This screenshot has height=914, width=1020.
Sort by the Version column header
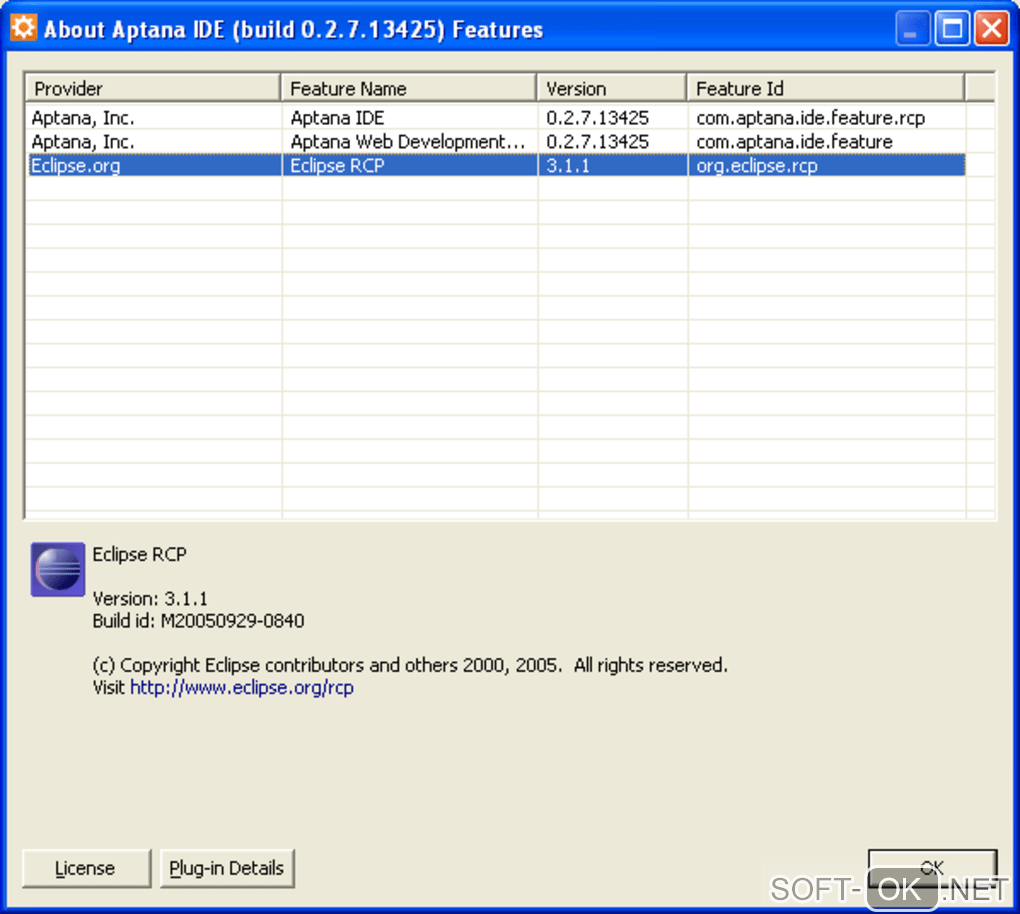[x=611, y=88]
